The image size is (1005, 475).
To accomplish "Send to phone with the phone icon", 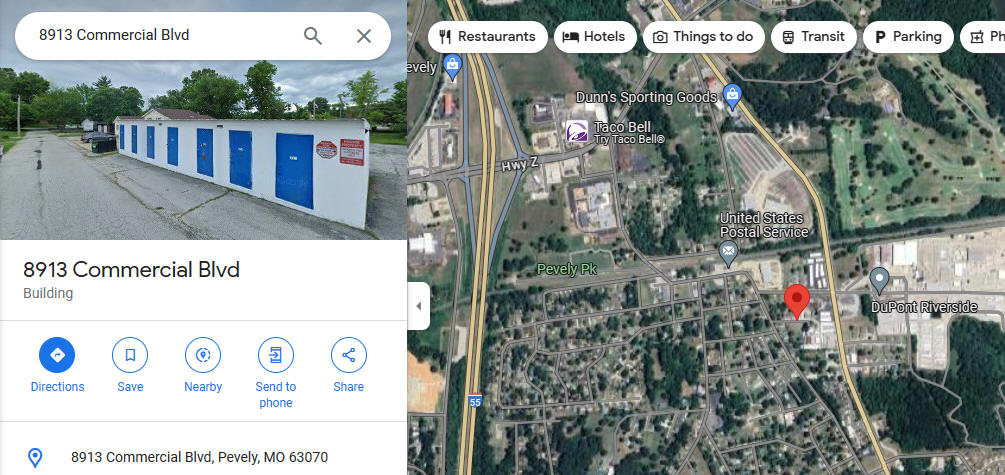I will click(x=276, y=355).
